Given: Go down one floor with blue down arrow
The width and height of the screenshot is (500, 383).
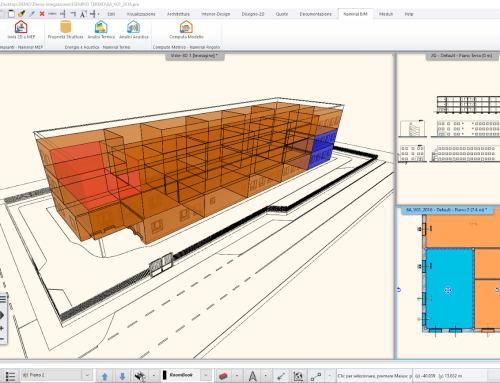Looking at the screenshot, I should [122, 376].
